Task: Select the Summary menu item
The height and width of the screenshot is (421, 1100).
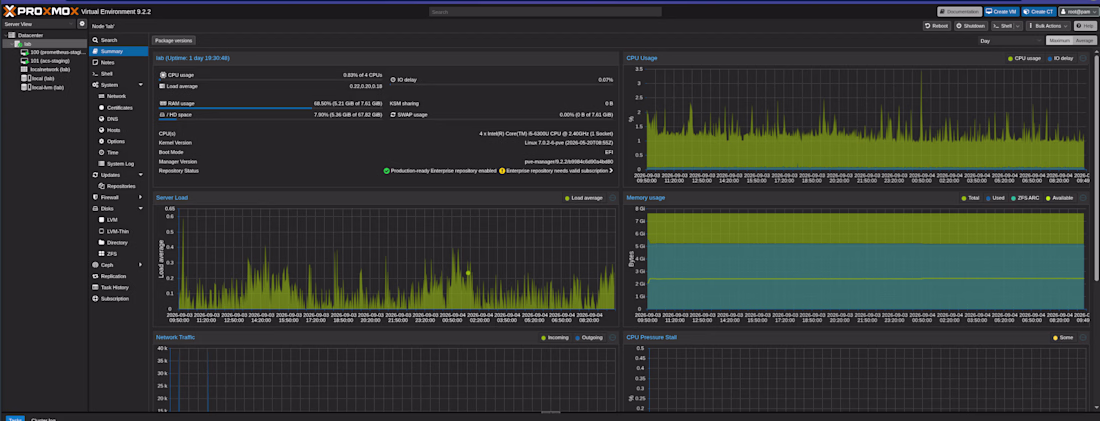Action: [118, 51]
